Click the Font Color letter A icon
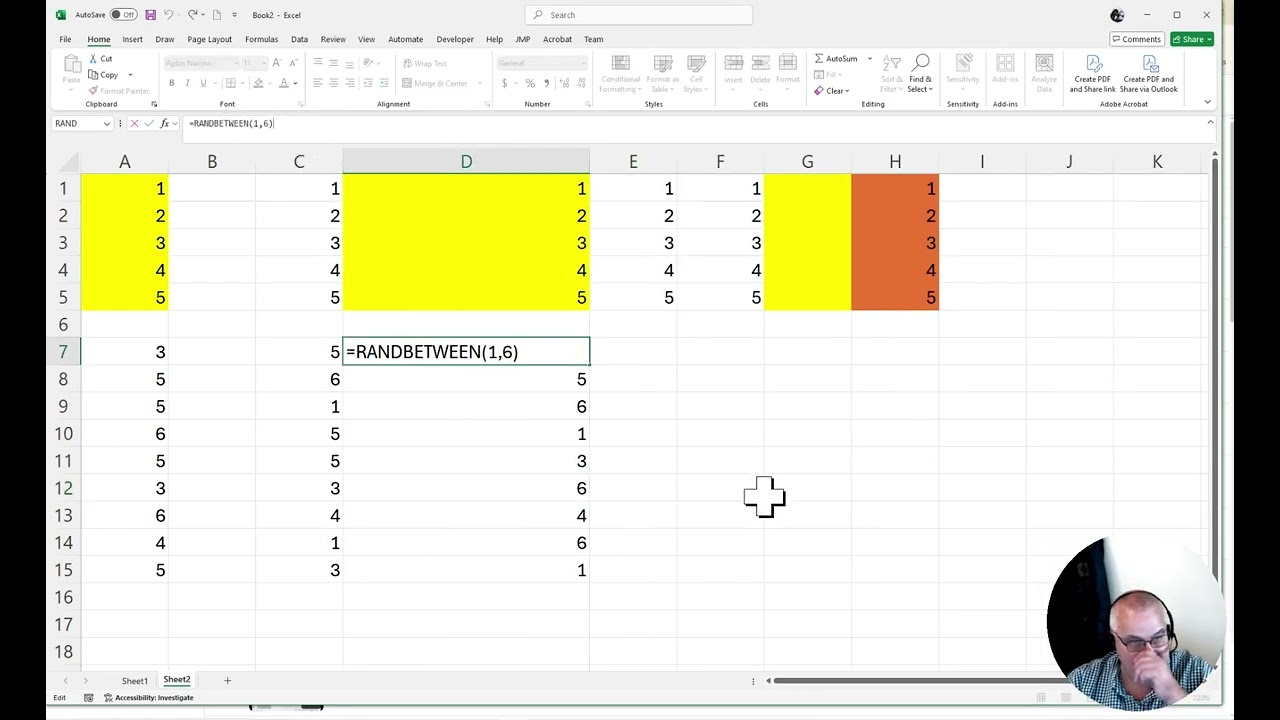Image resolution: width=1280 pixels, height=720 pixels. 284,83
